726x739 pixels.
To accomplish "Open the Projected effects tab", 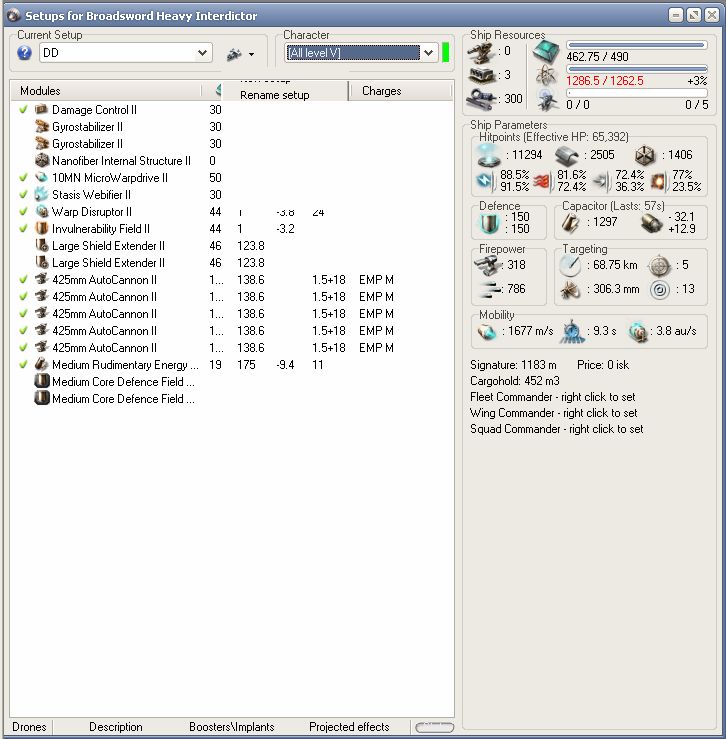I will 349,727.
